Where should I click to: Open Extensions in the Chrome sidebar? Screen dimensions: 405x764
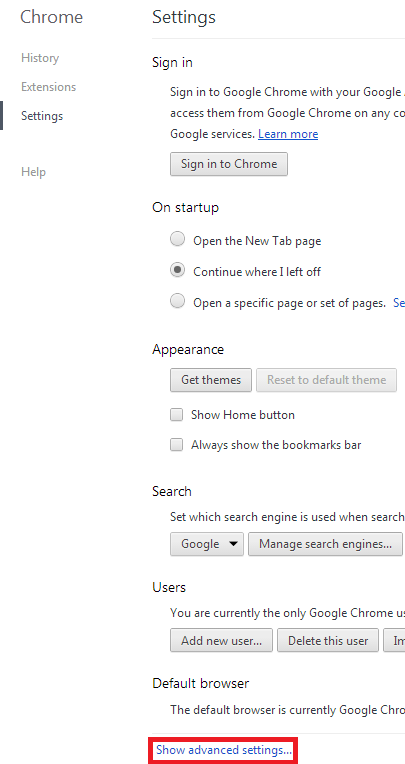49,87
